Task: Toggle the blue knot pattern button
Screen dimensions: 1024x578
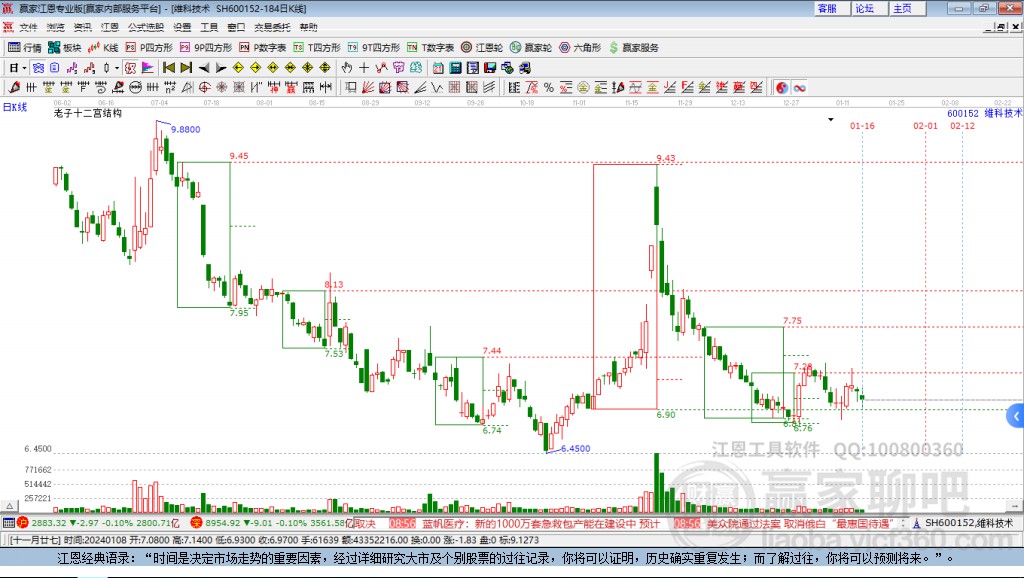Action: point(38,67)
